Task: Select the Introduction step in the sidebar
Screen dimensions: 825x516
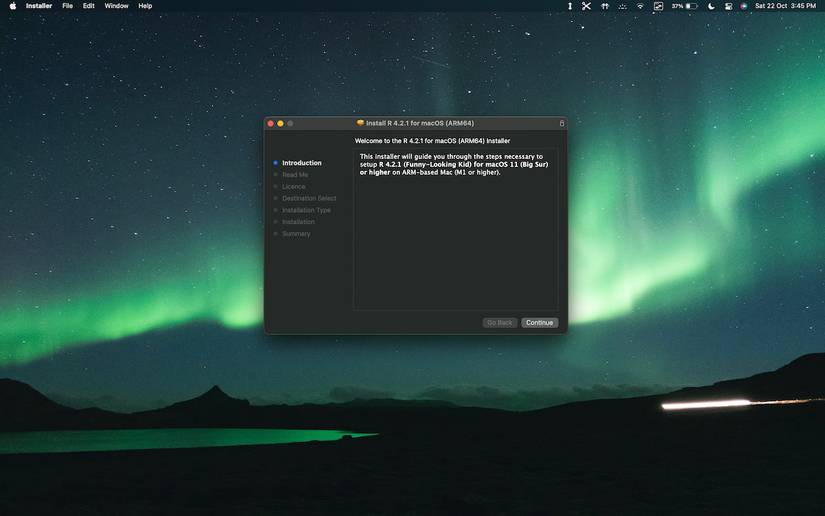Action: [301, 163]
